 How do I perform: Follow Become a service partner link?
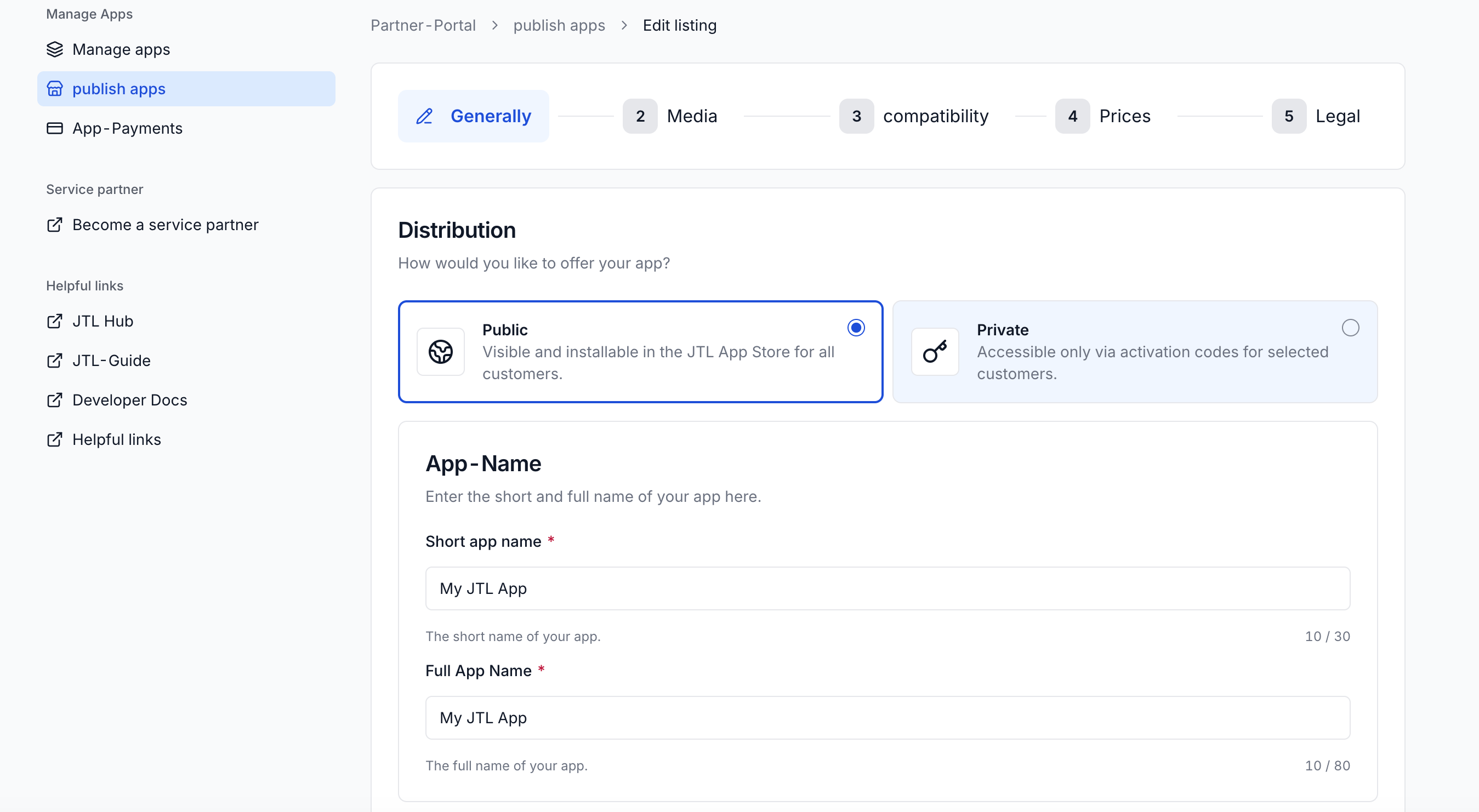pyautogui.click(x=186, y=225)
